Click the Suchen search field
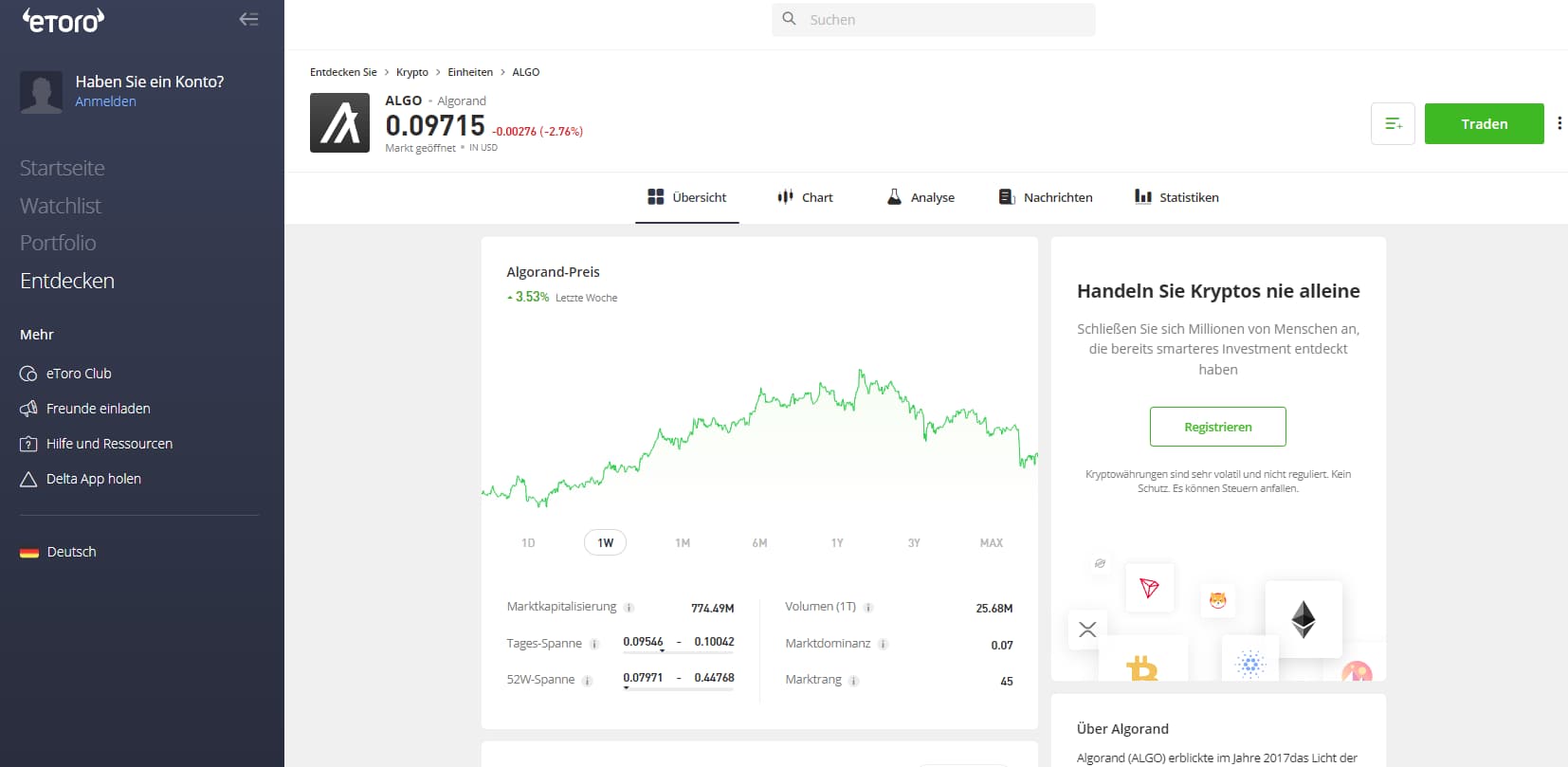Screen dimensions: 1568x767 [x=934, y=19]
